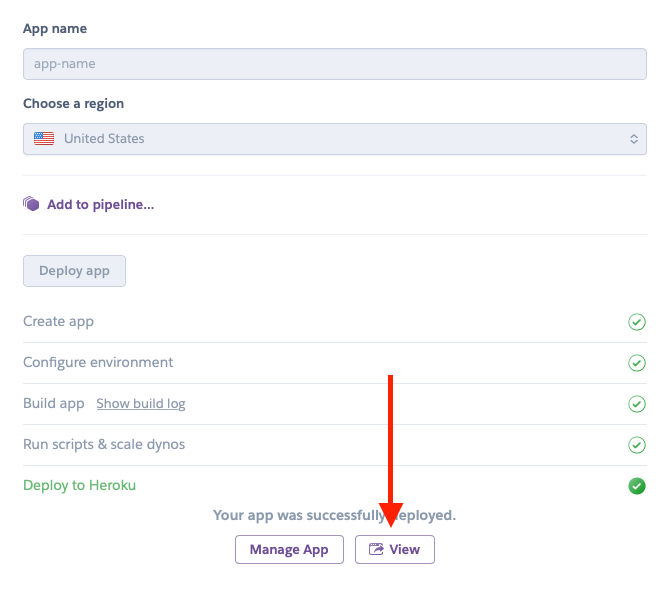Click the App name label

[x=55, y=29]
